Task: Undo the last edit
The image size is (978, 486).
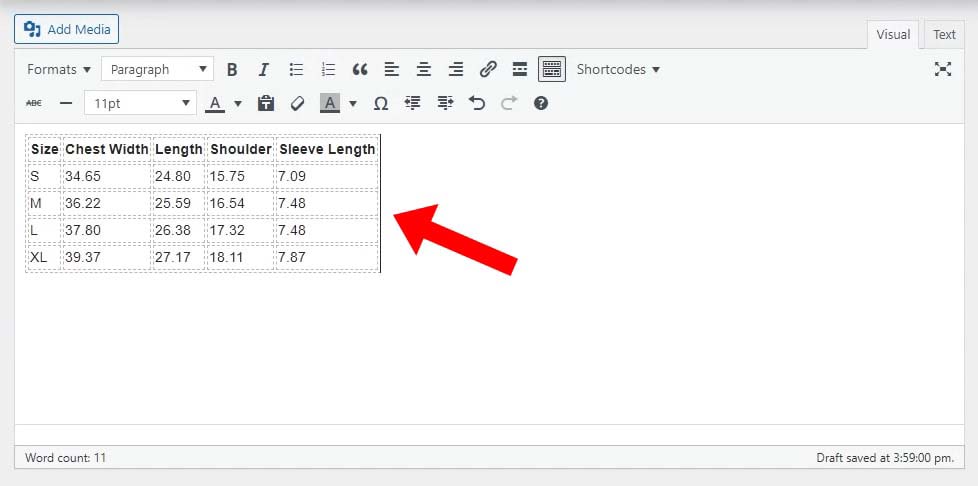Action: pyautogui.click(x=477, y=103)
